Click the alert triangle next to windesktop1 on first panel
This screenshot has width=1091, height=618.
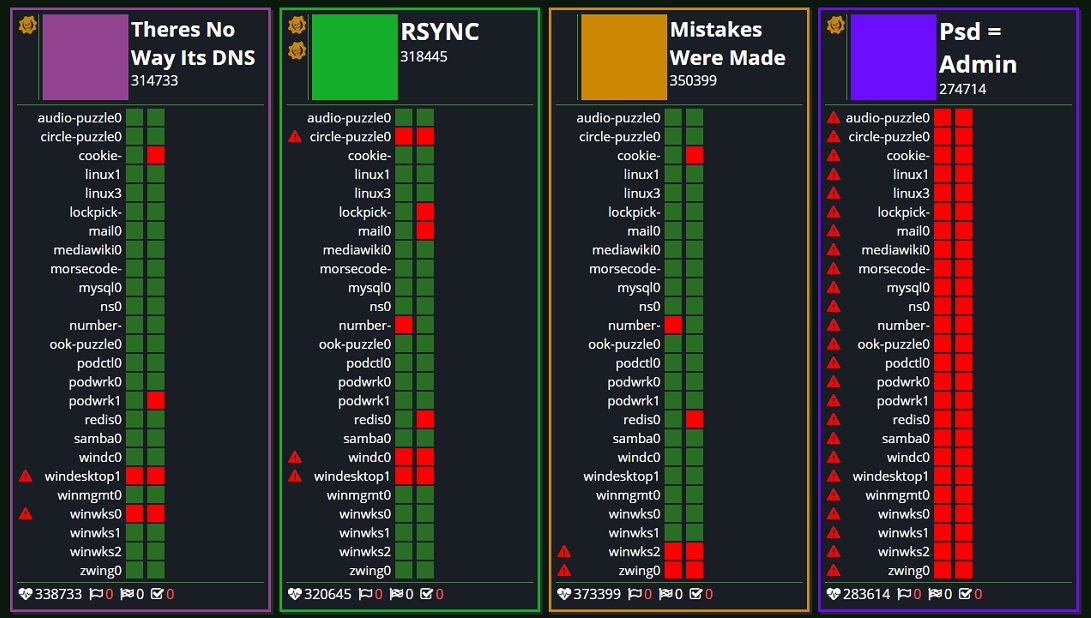23,476
